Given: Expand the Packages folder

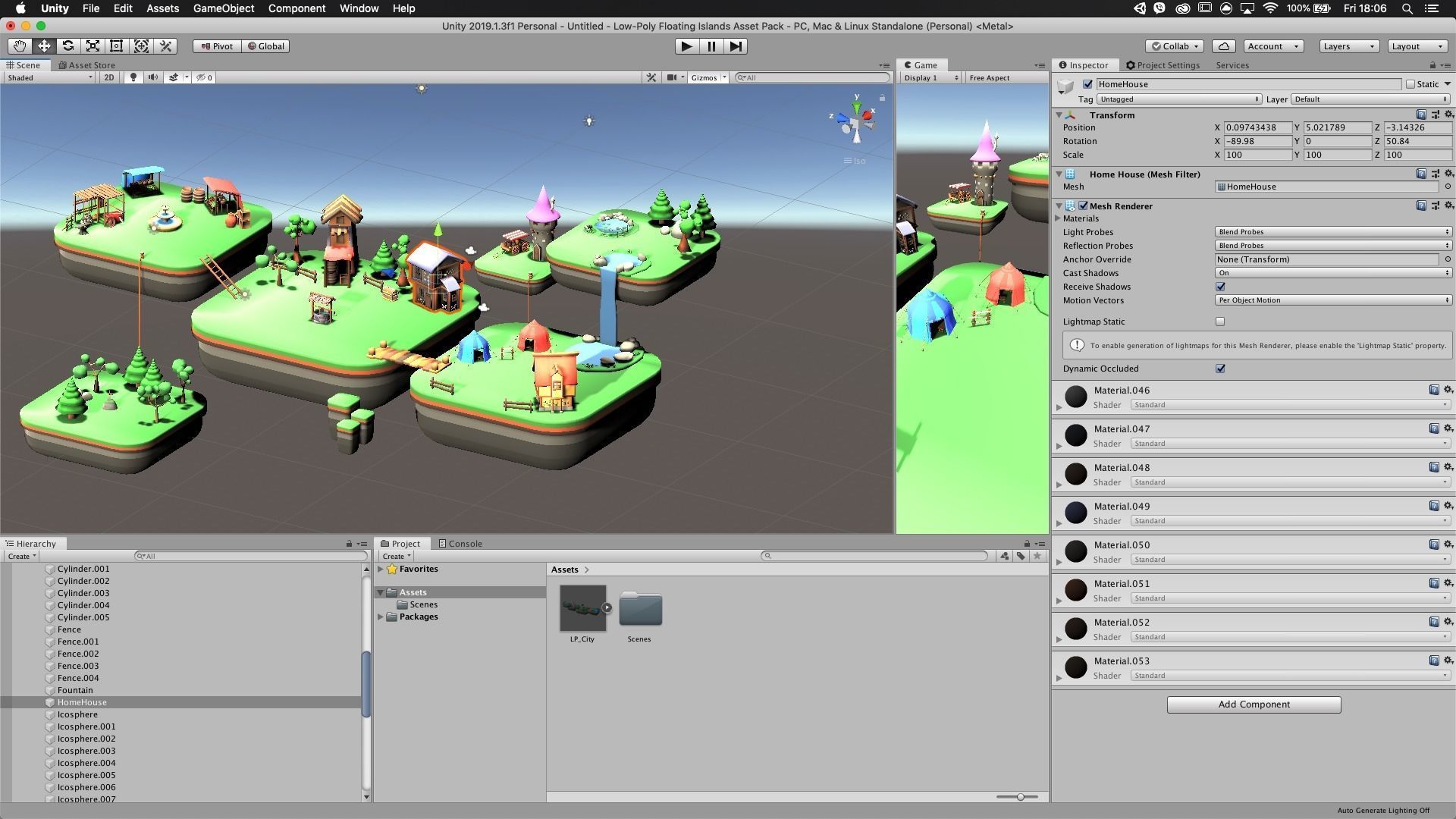Looking at the screenshot, I should [381, 617].
